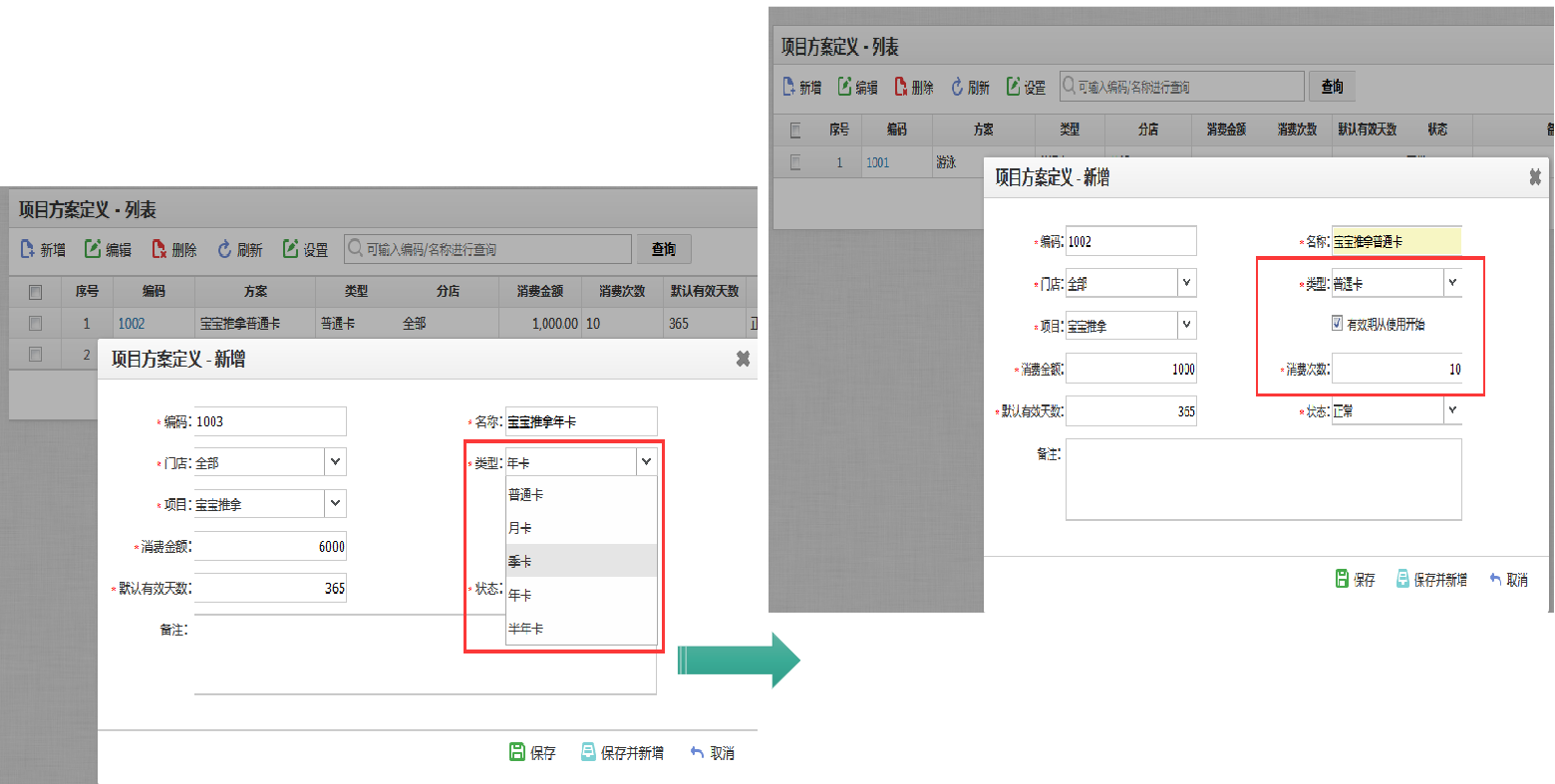Click 保存 icon in the 宝宝推拿年卡 dialog
Screen dimensions: 1555x784
pyautogui.click(x=517, y=752)
